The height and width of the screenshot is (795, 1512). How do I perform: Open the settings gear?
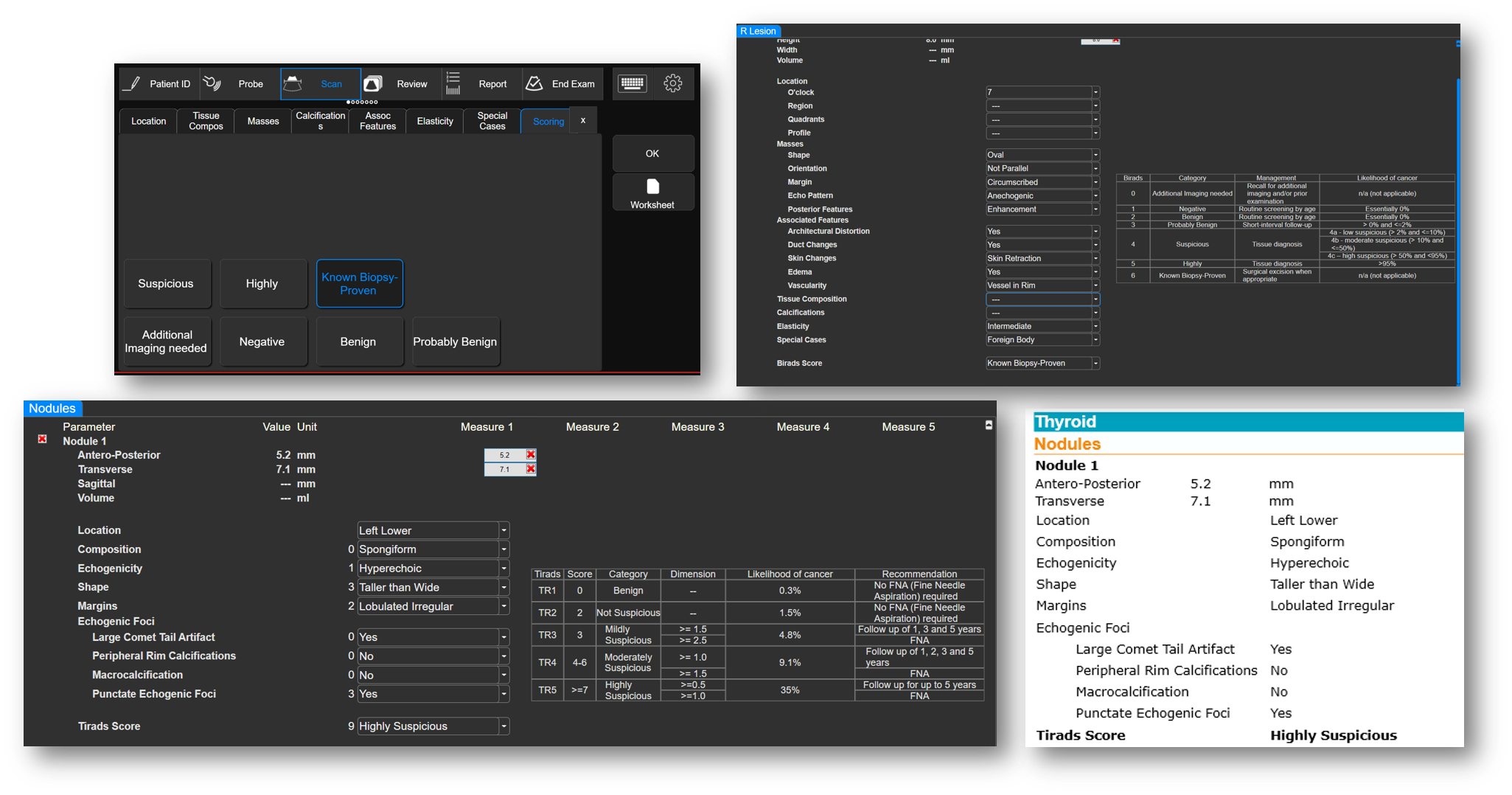click(672, 83)
